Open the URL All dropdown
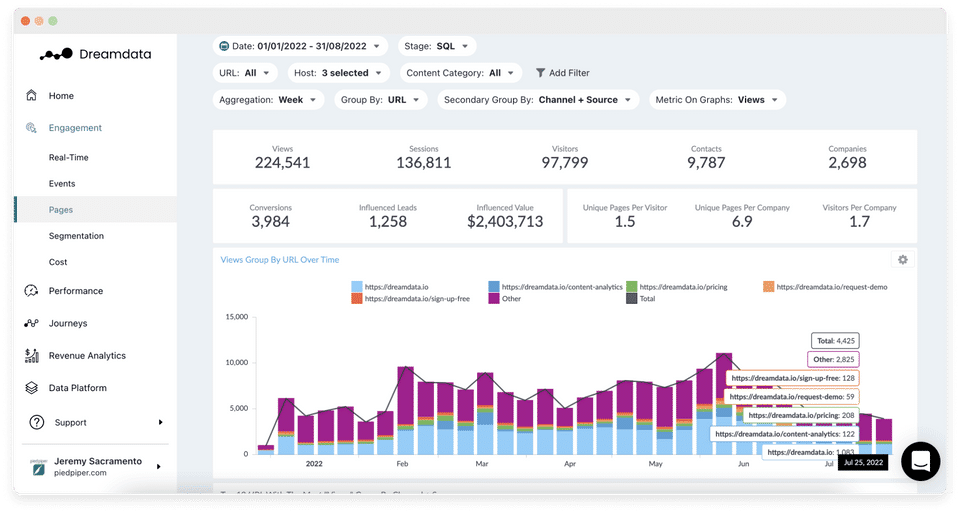960x513 pixels. click(x=245, y=73)
